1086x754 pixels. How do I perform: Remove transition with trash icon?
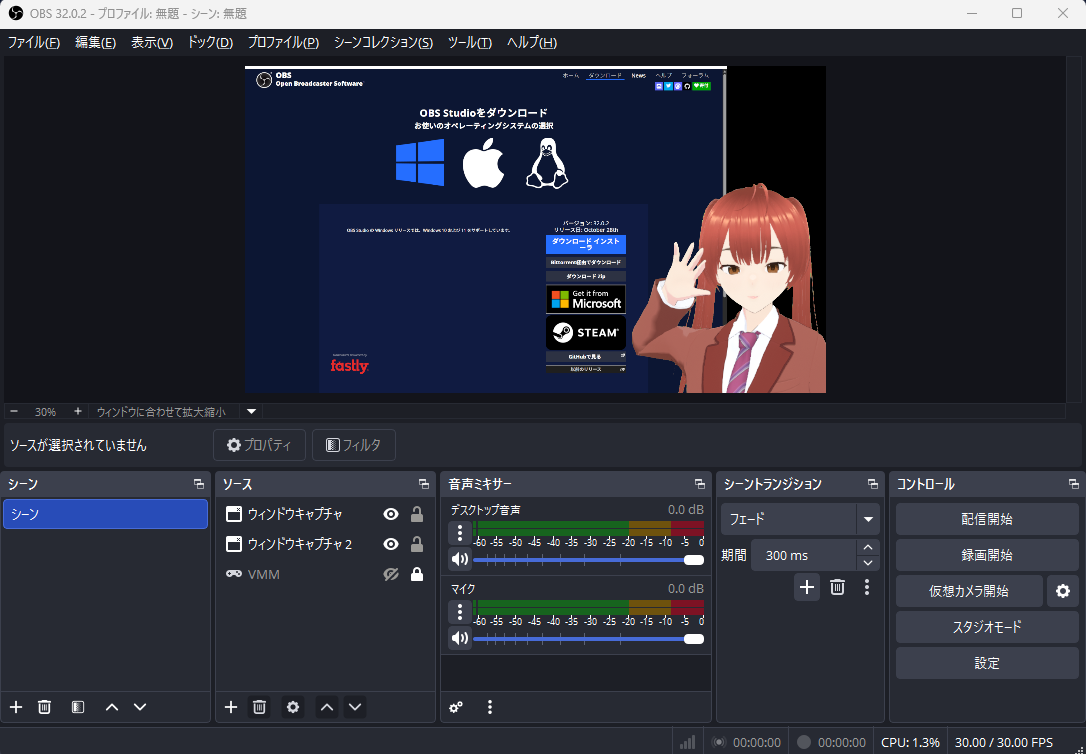coord(837,588)
